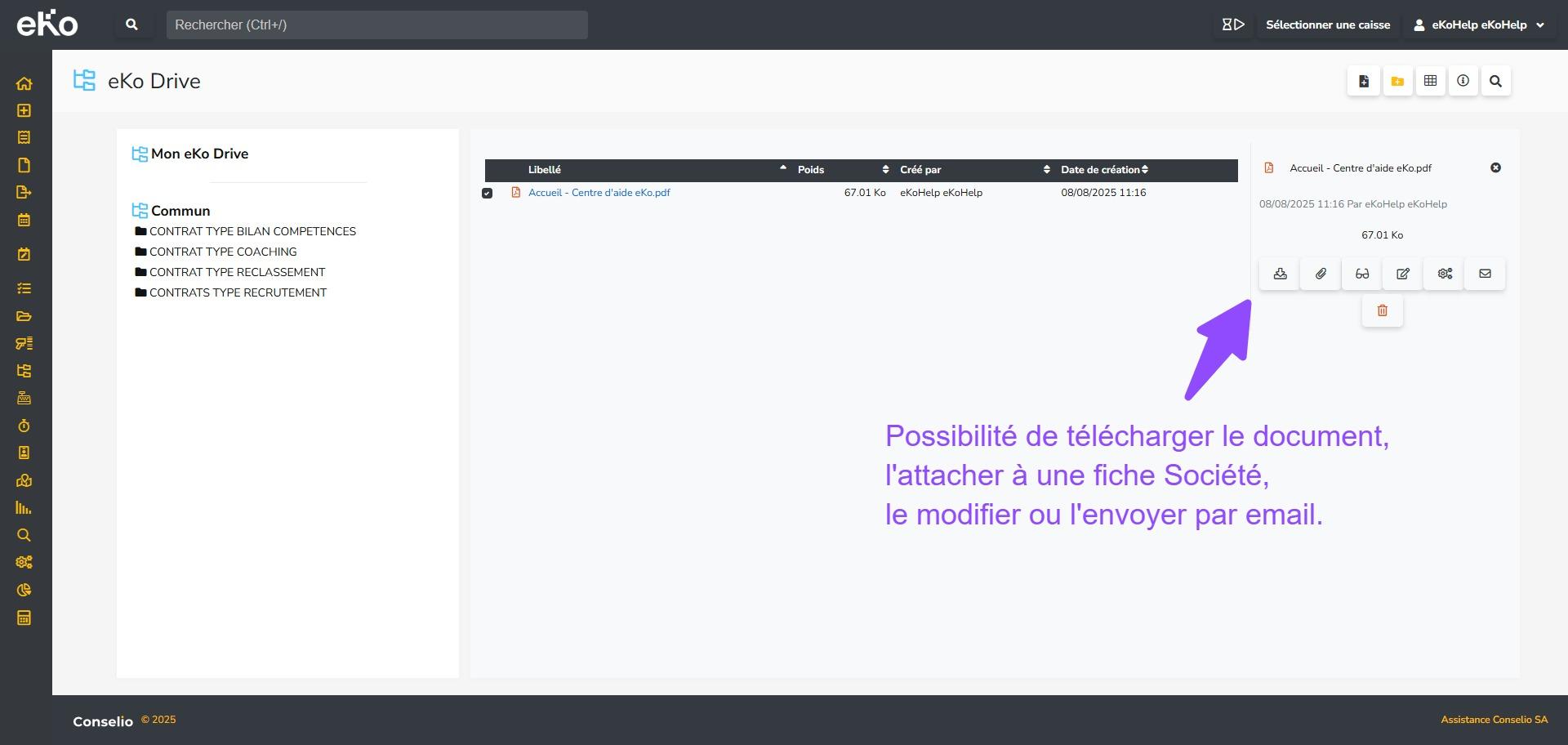Click the paperclip attach icon
1568x745 pixels.
[1321, 274]
